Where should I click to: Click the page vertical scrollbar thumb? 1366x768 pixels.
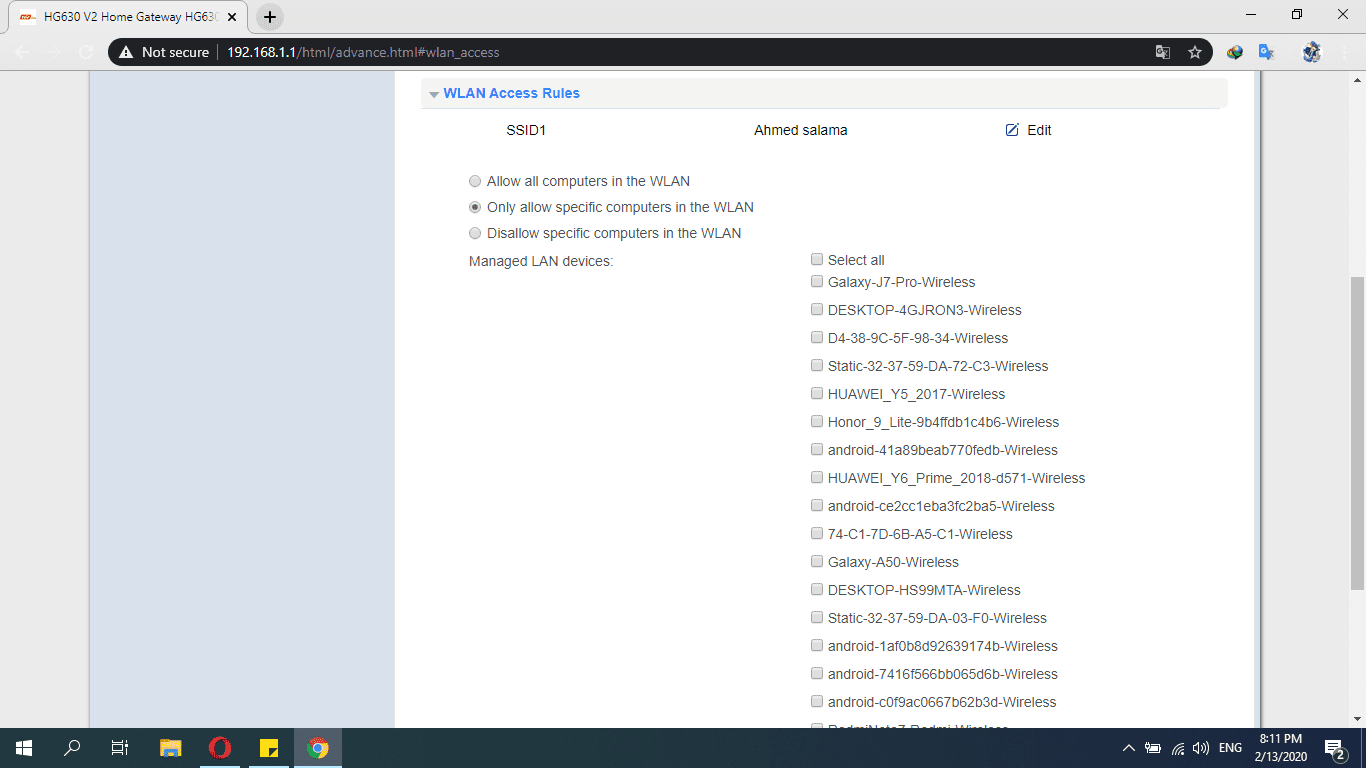(x=1357, y=433)
